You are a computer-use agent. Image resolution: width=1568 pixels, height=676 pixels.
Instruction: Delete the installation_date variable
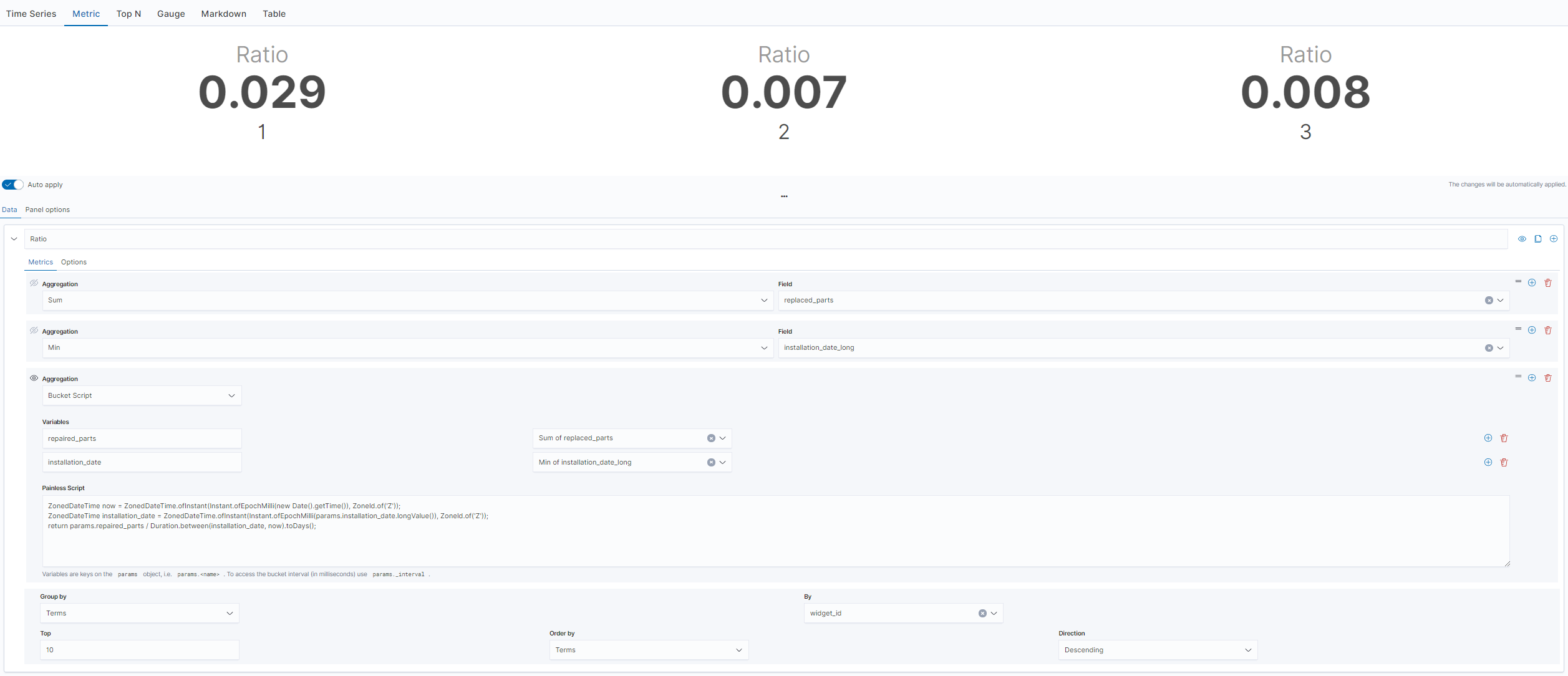click(1504, 463)
